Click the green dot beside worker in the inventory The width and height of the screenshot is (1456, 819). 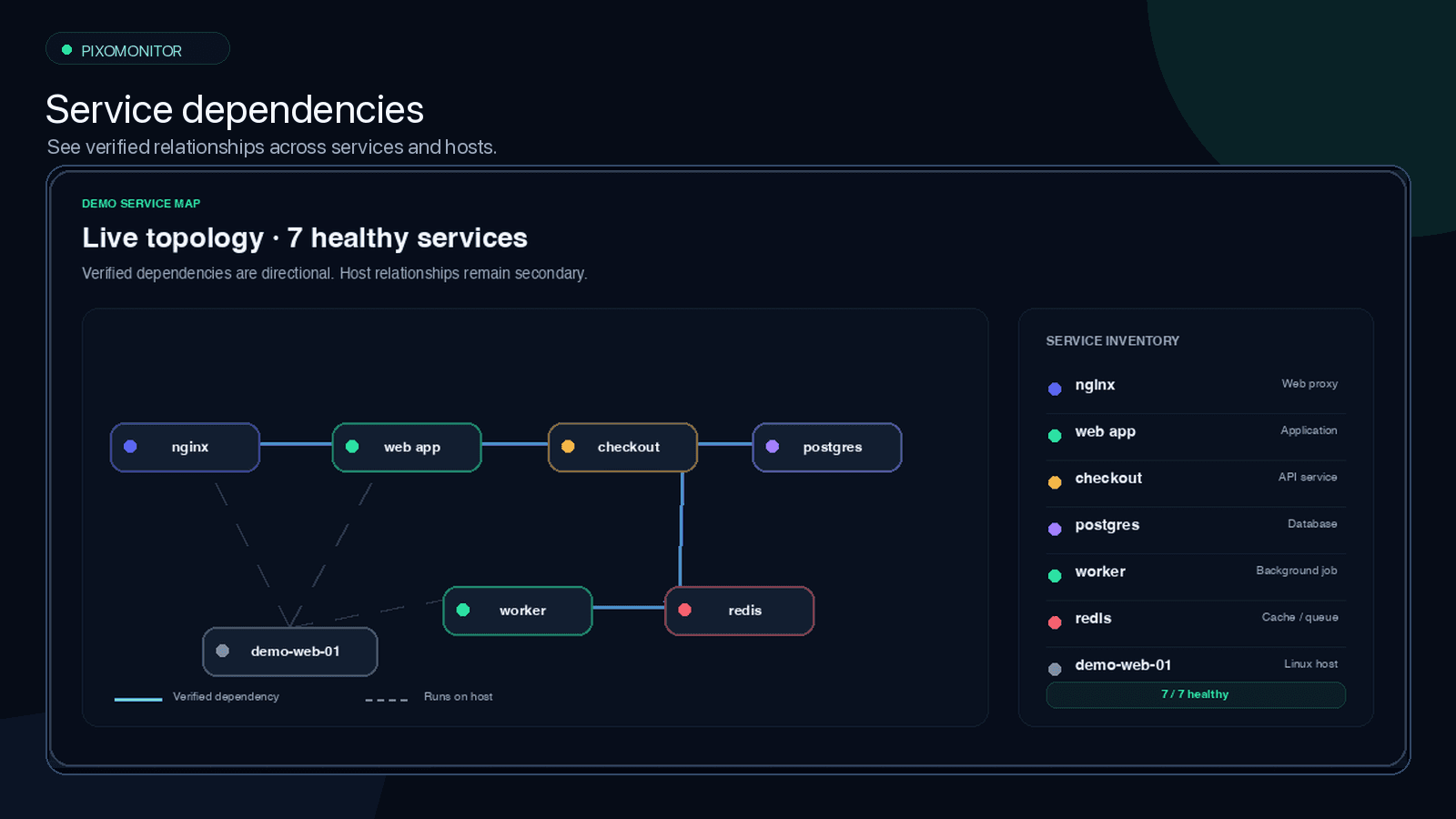coord(1055,576)
